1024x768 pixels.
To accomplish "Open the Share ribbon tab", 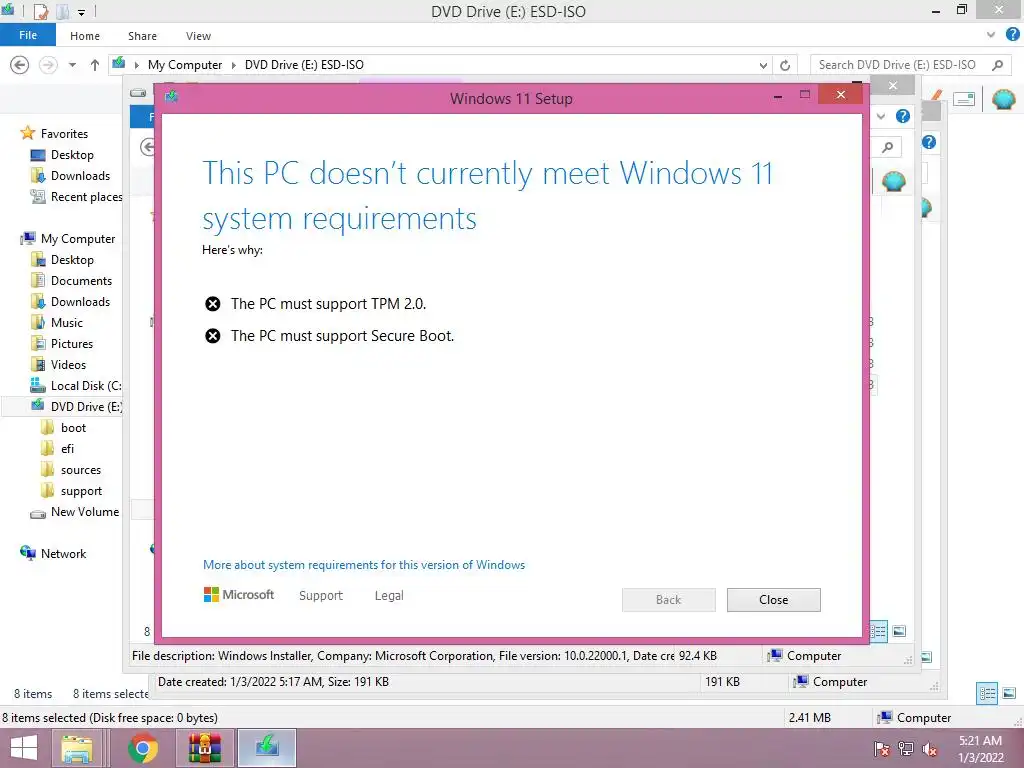I will tap(142, 36).
